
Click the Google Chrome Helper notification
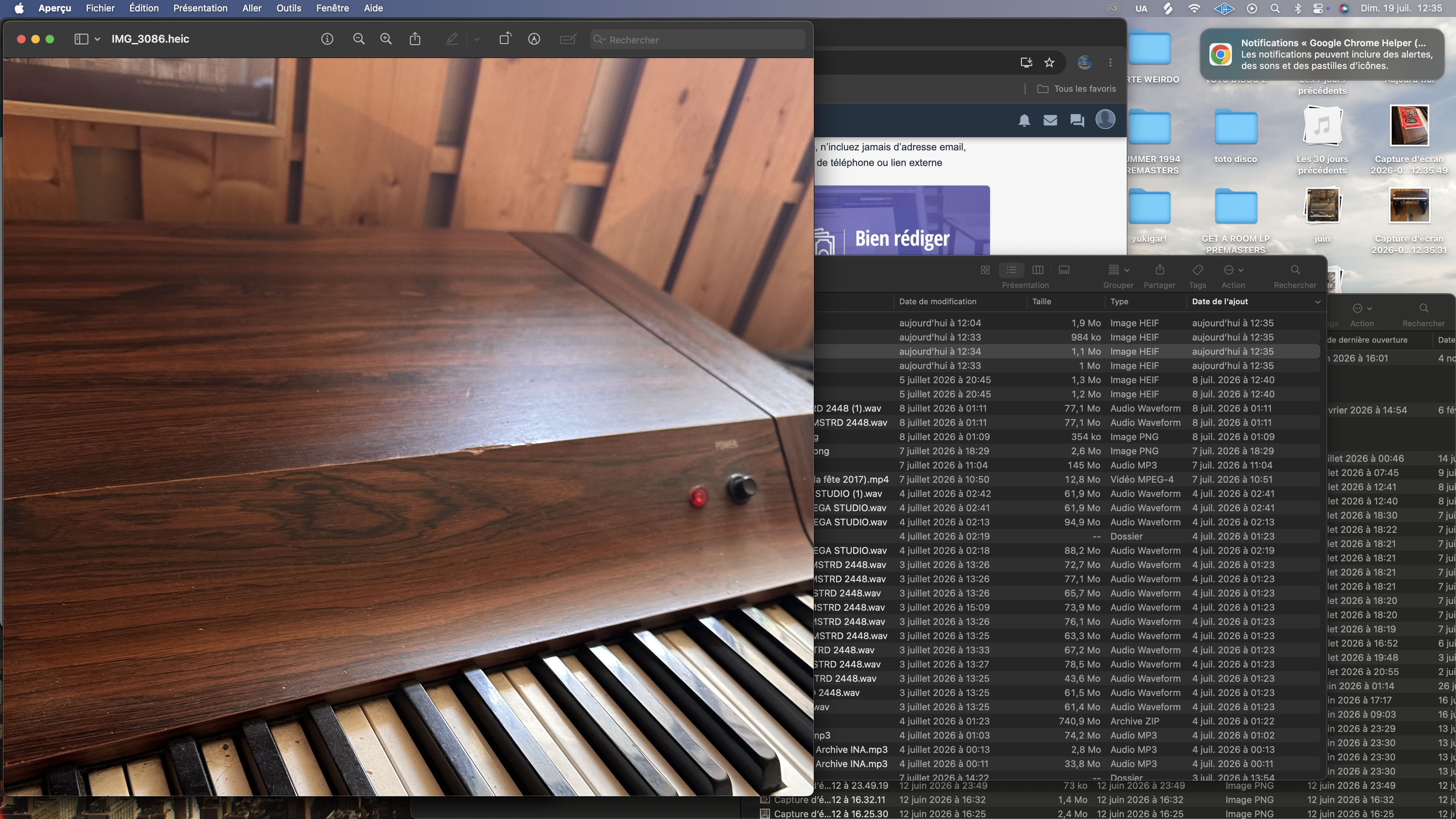coord(1323,54)
